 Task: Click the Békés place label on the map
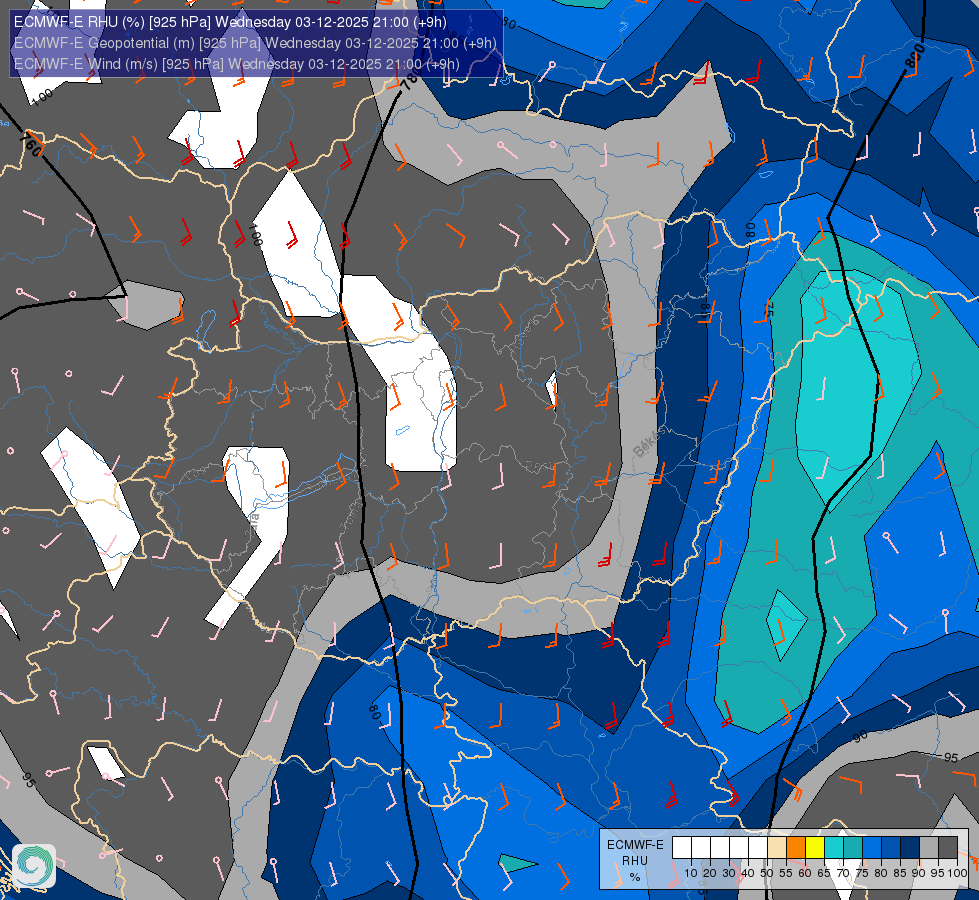pyautogui.click(x=647, y=442)
